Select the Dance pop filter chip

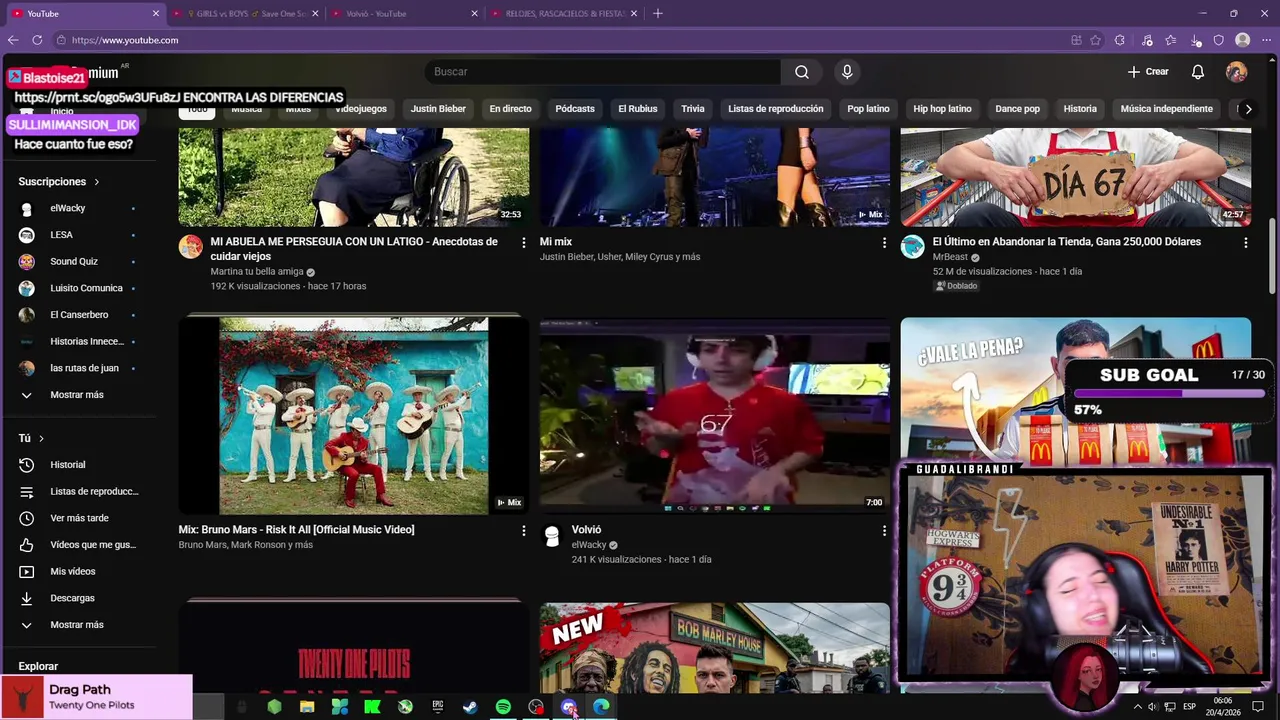1017,109
